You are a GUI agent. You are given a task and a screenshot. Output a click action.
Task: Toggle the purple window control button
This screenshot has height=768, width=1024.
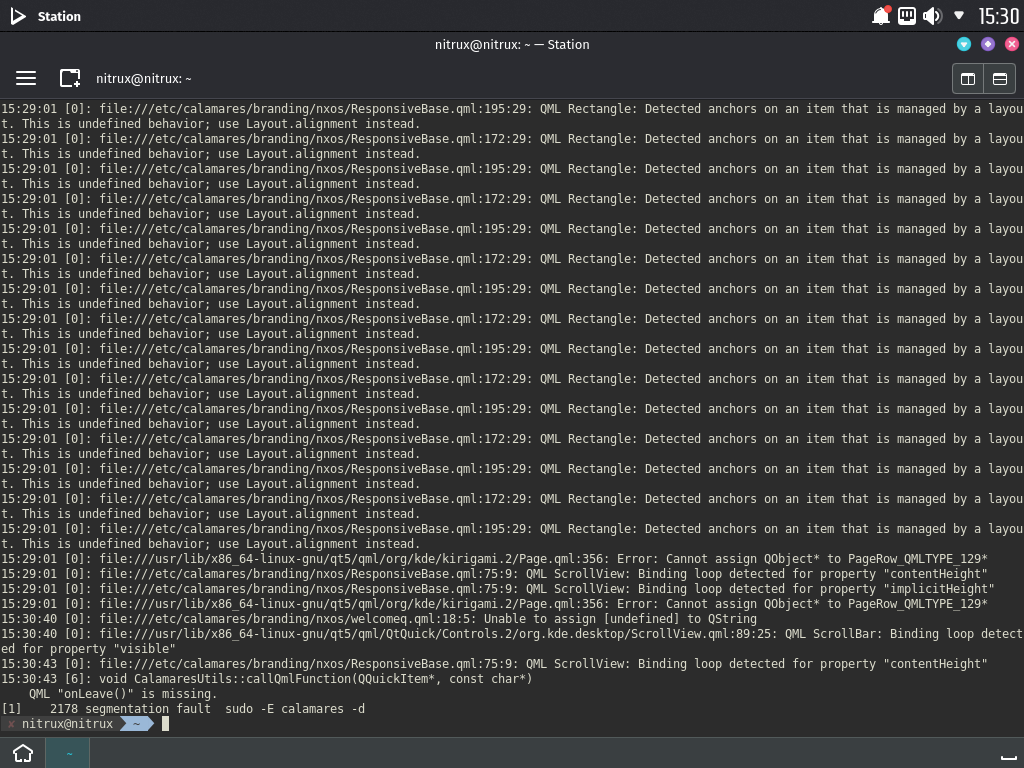988,44
